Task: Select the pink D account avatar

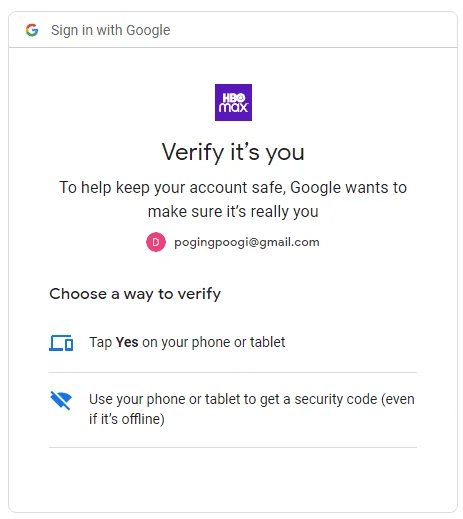Action: pyautogui.click(x=156, y=242)
